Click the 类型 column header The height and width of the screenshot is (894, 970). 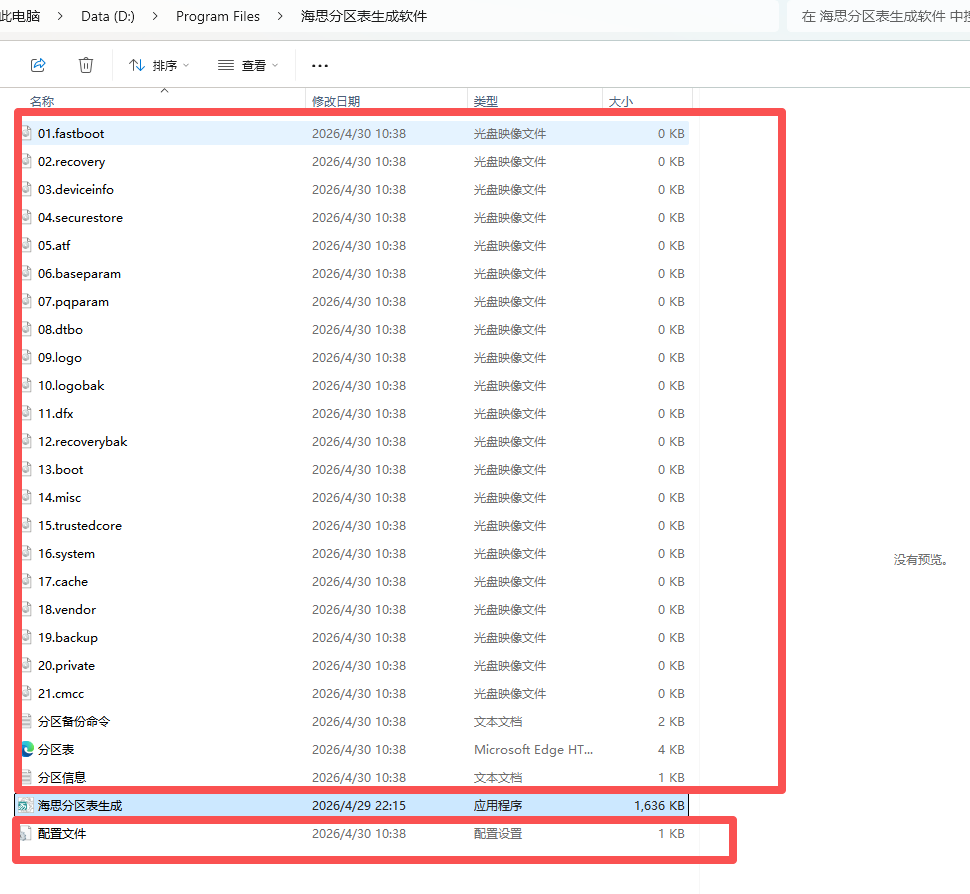[486, 101]
